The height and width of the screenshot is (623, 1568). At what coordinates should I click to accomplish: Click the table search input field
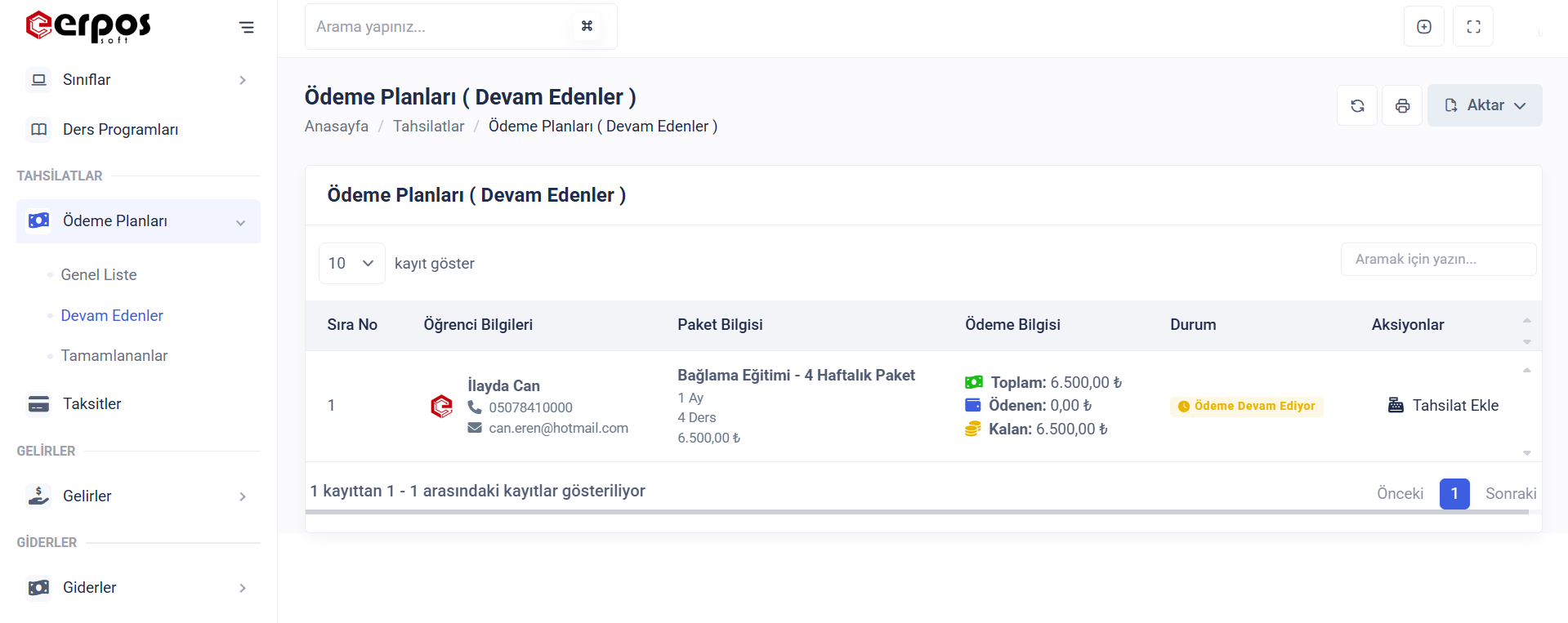(x=1438, y=260)
